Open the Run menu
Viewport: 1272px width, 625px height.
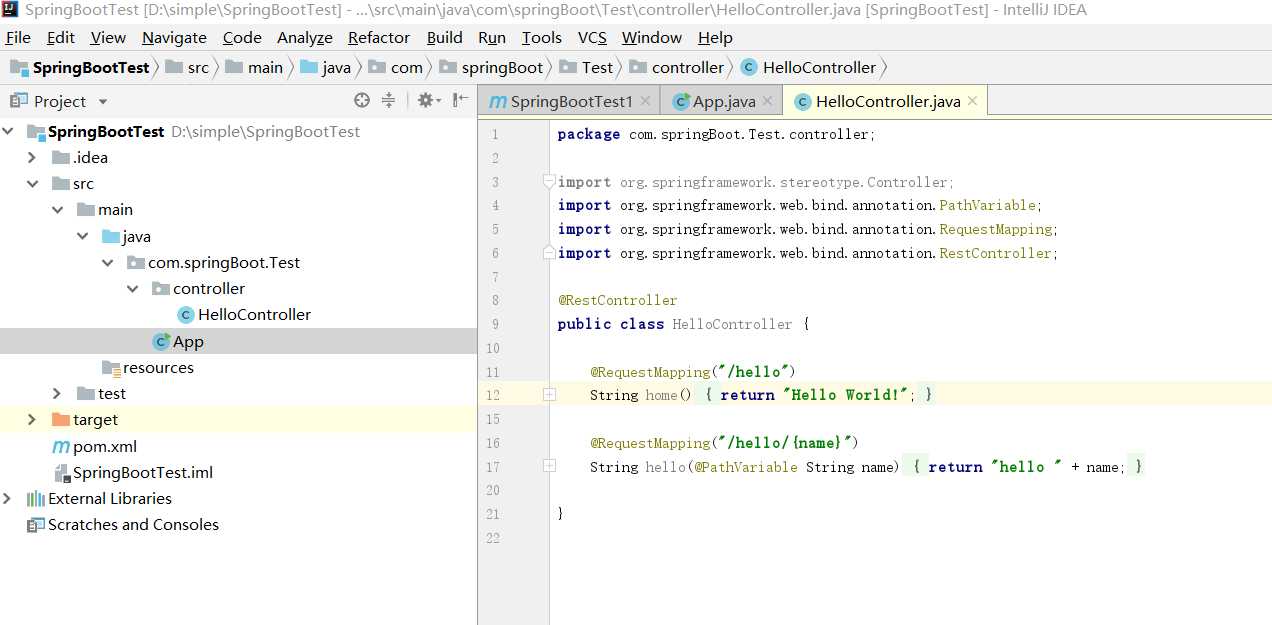coord(492,38)
